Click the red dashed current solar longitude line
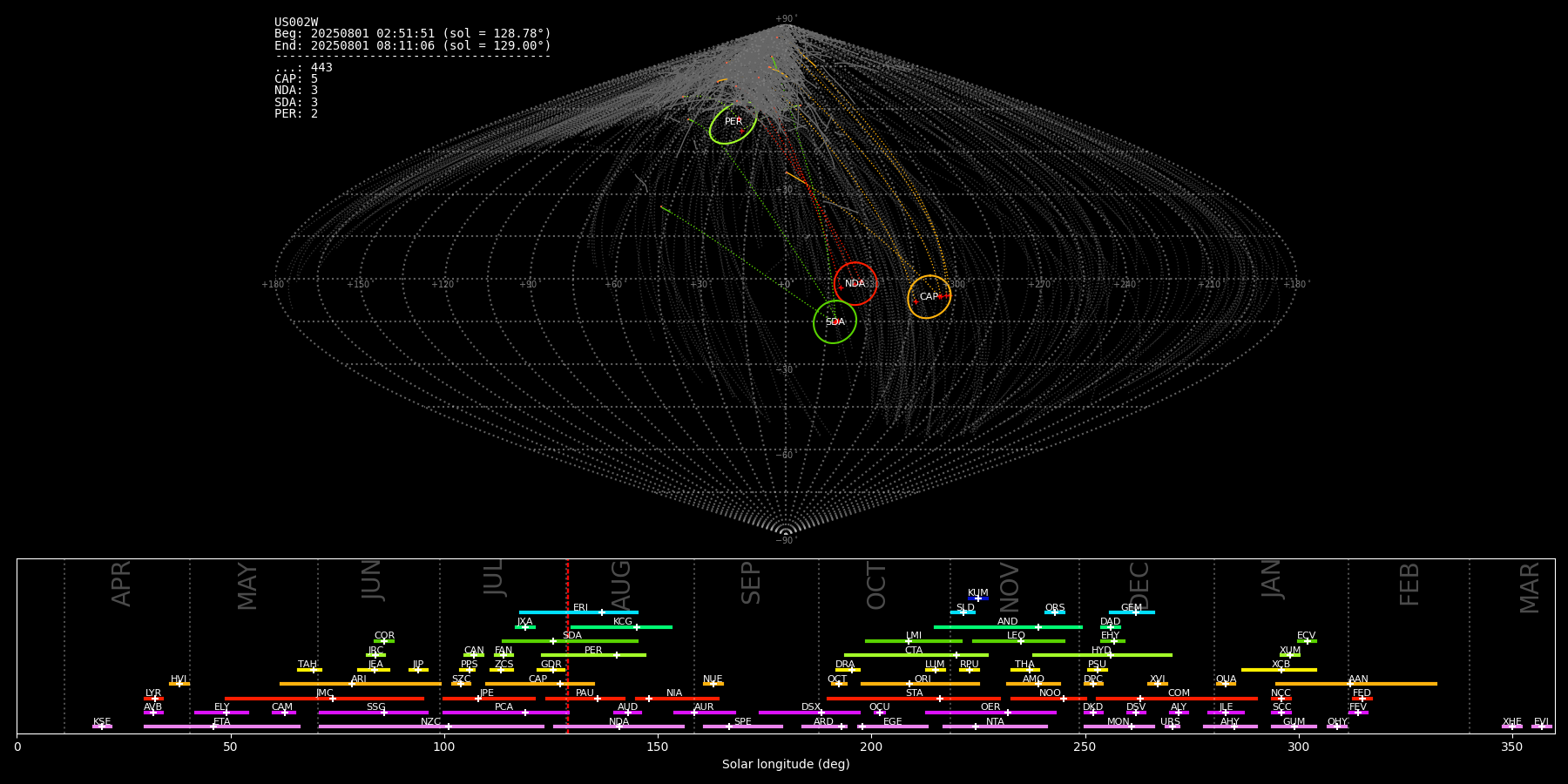 click(567, 645)
